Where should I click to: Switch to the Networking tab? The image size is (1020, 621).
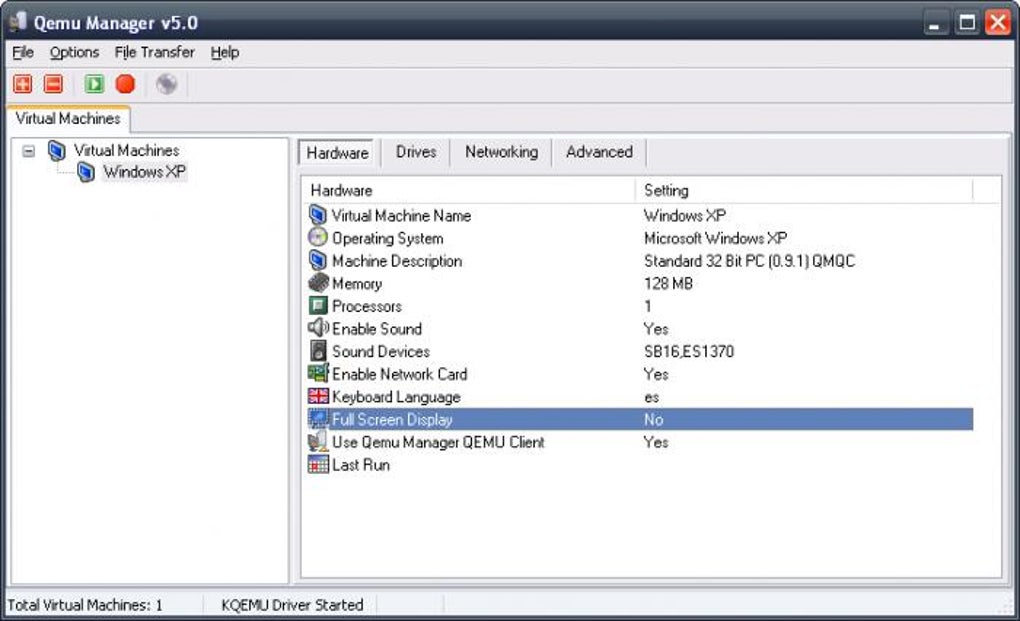pyautogui.click(x=501, y=152)
